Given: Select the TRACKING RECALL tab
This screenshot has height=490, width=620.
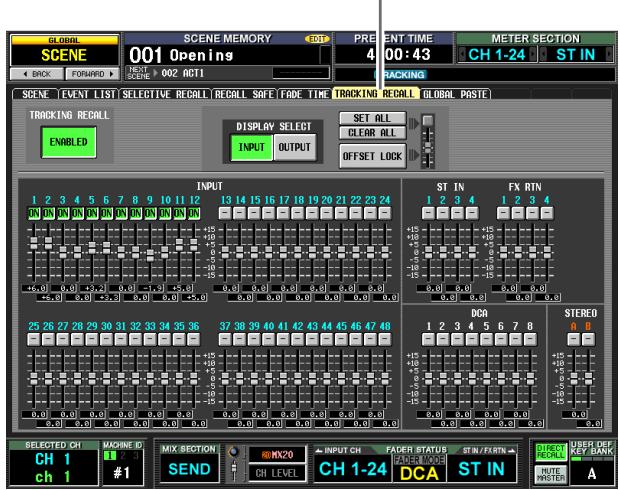Looking at the screenshot, I should (x=375, y=94).
